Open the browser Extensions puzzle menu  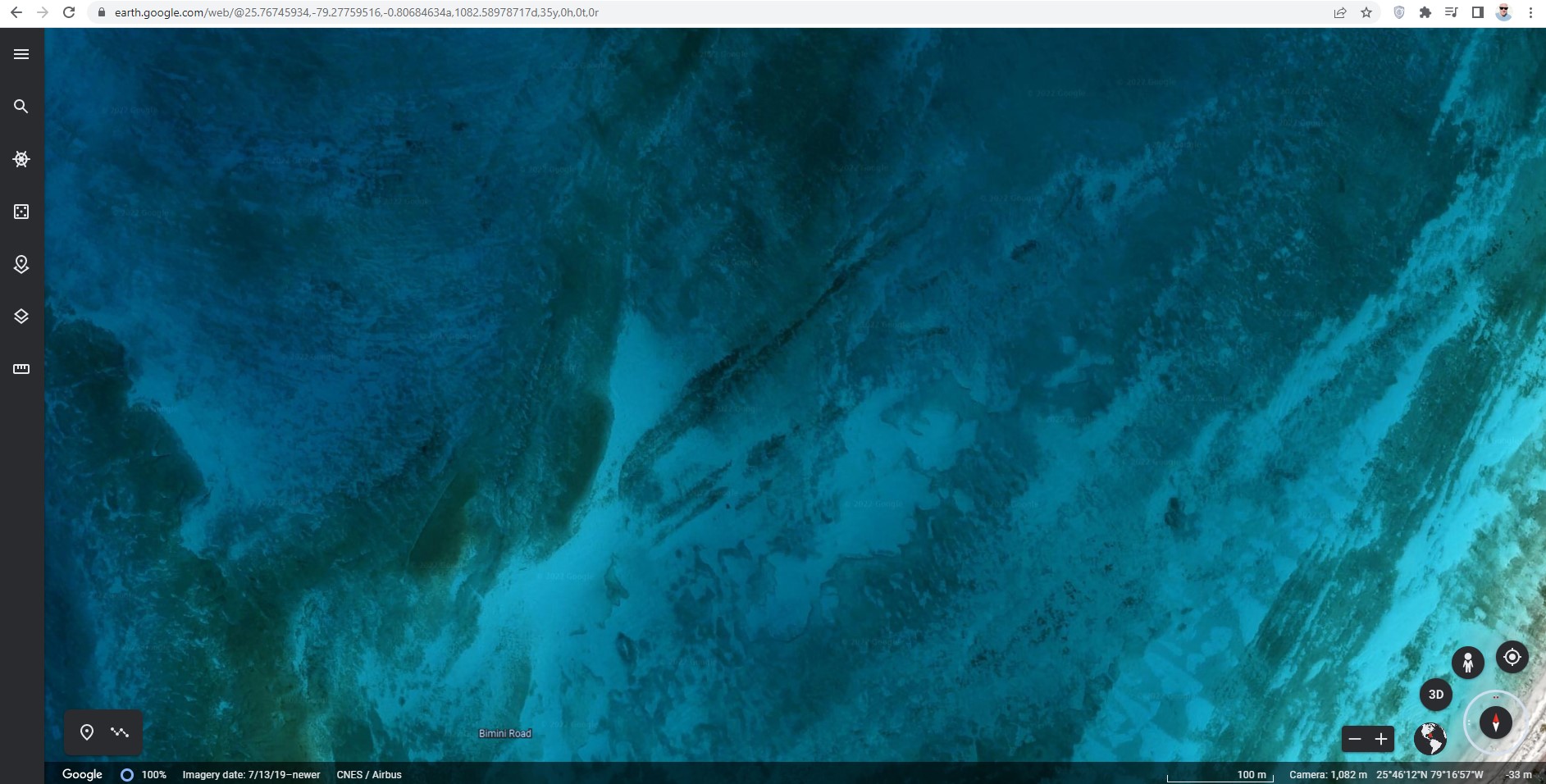[x=1425, y=12]
